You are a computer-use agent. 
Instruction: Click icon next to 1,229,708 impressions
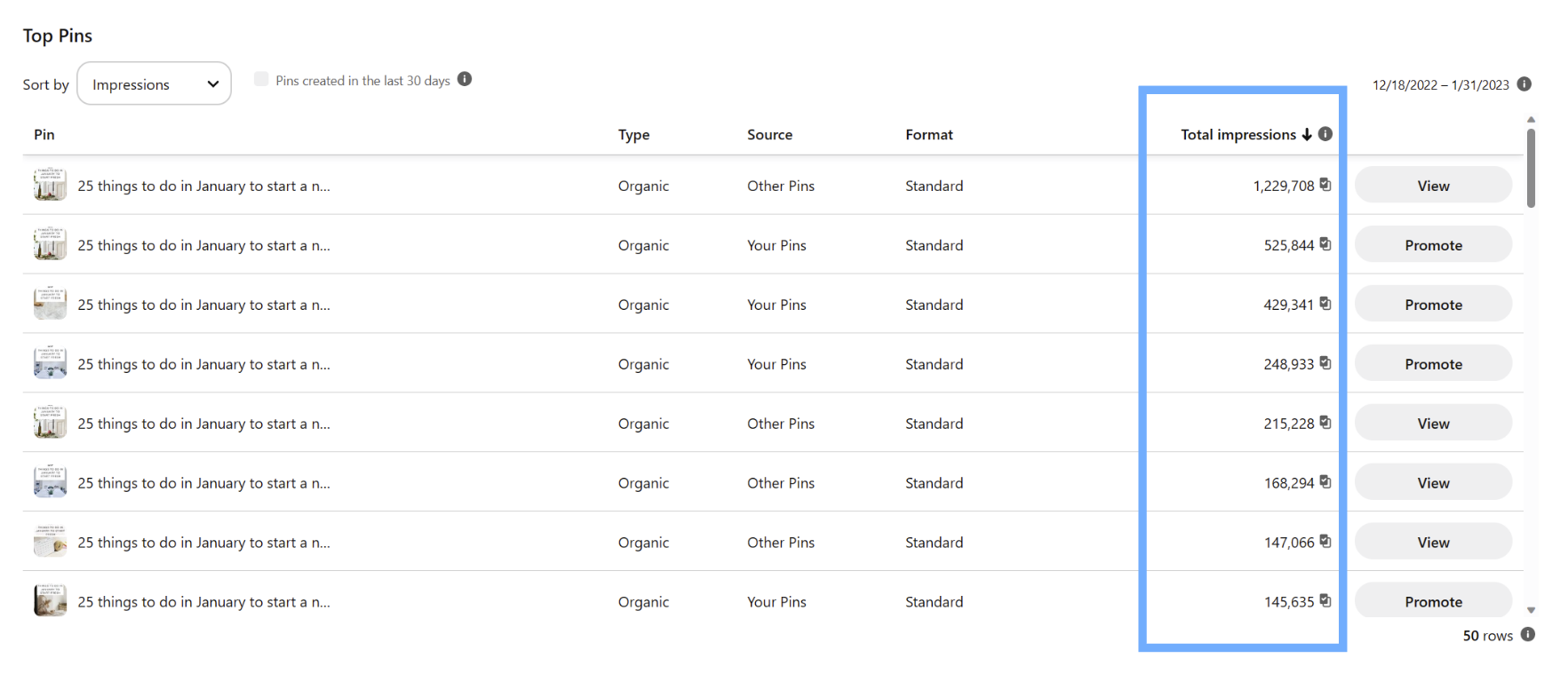pyautogui.click(x=1325, y=185)
